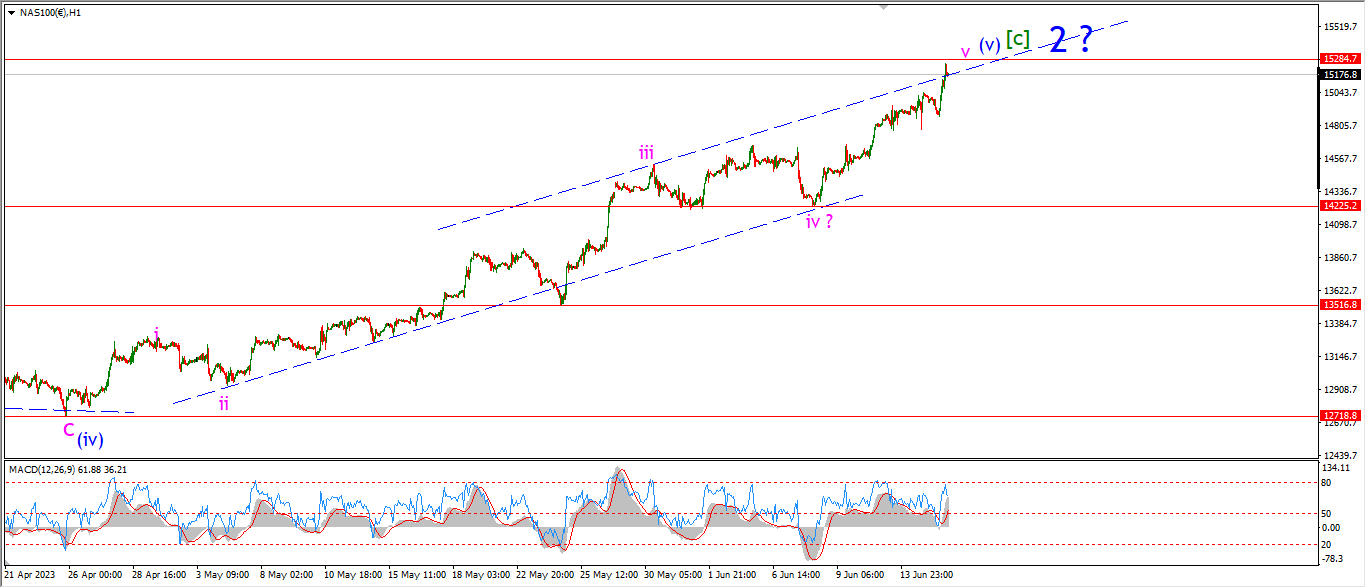The height and width of the screenshot is (588, 1366).
Task: Select the magenta ii wave label
Action: (x=224, y=404)
